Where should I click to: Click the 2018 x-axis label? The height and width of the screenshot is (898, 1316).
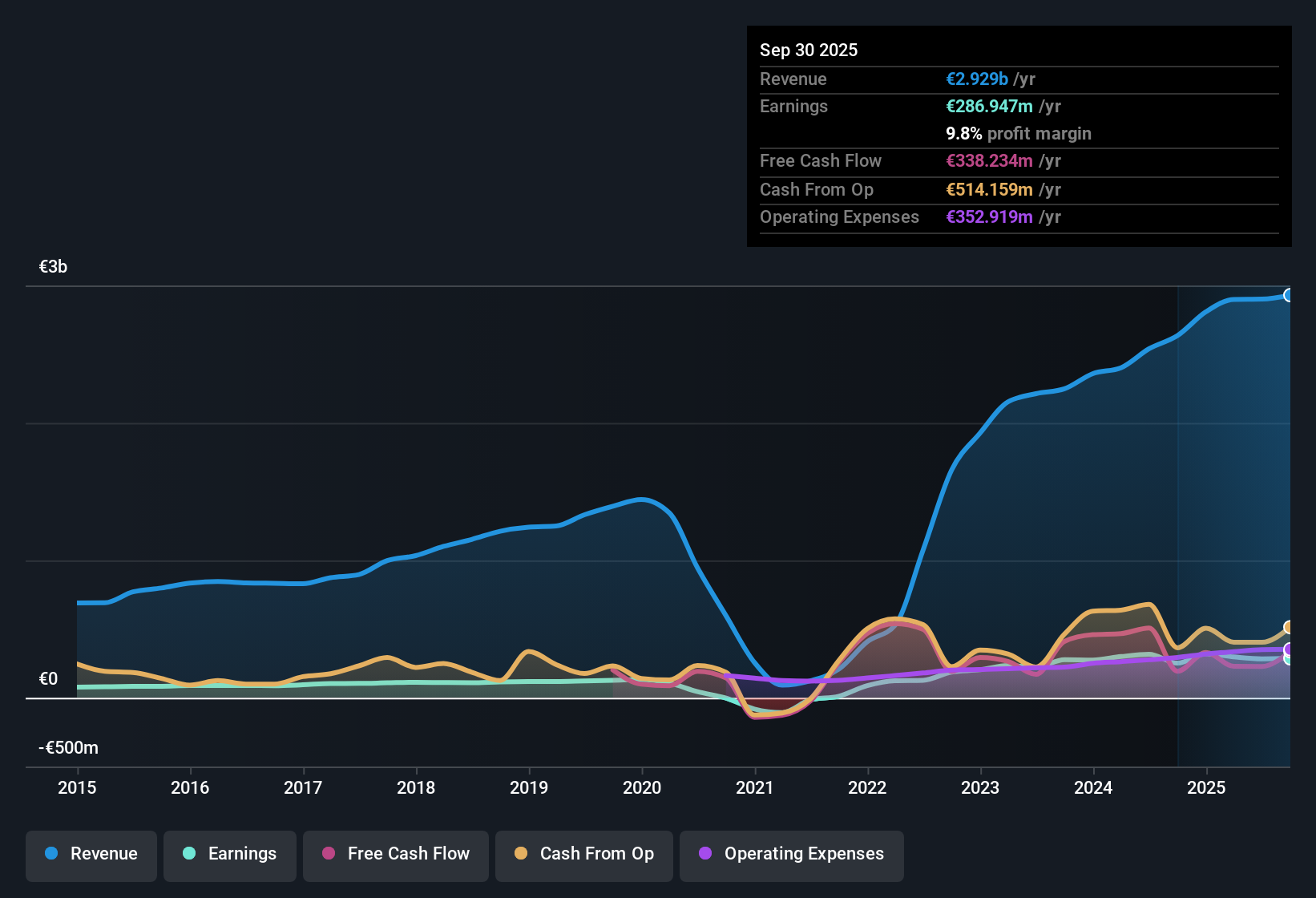[416, 788]
